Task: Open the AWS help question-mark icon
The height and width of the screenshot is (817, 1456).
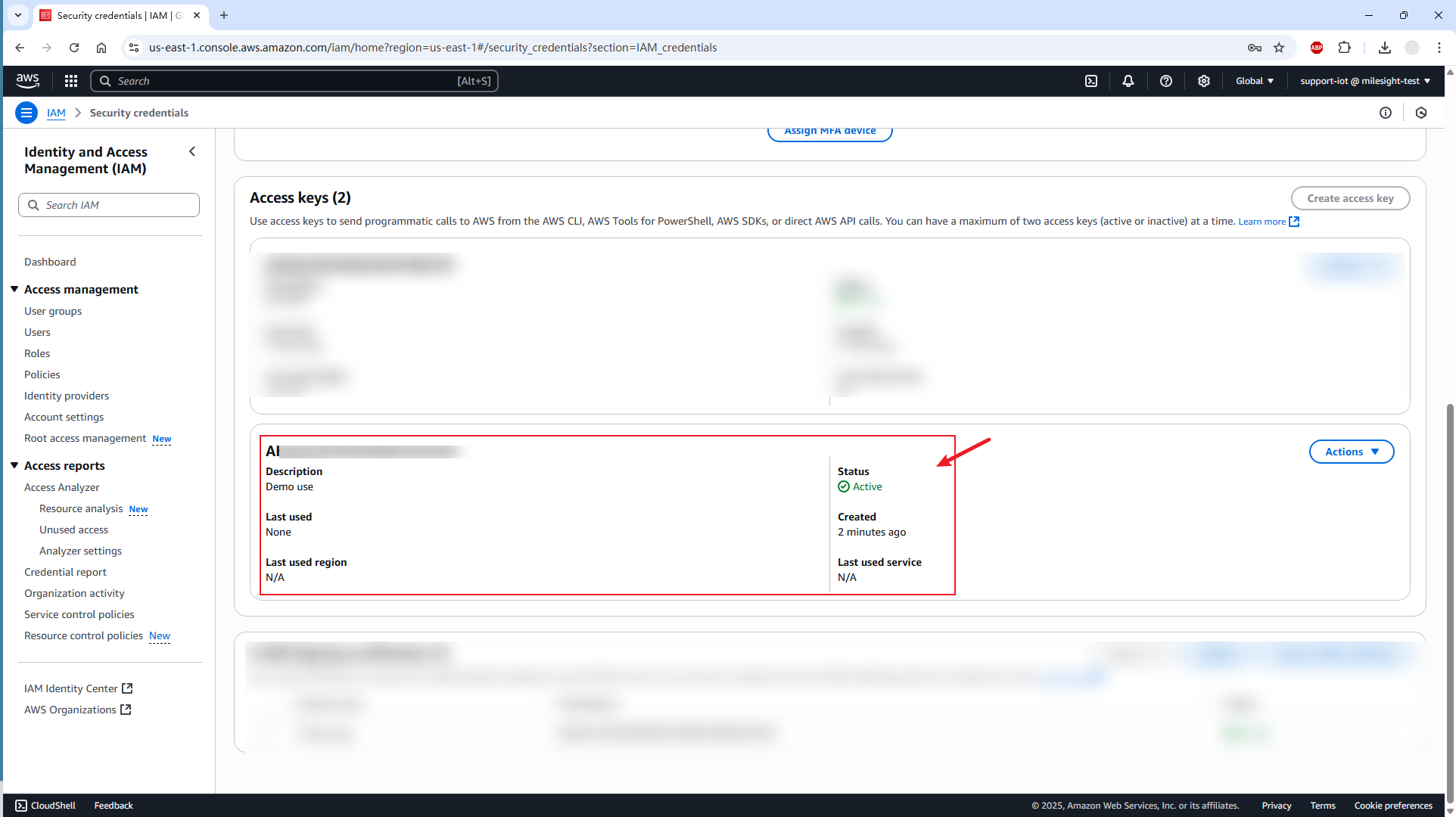Action: [1166, 81]
